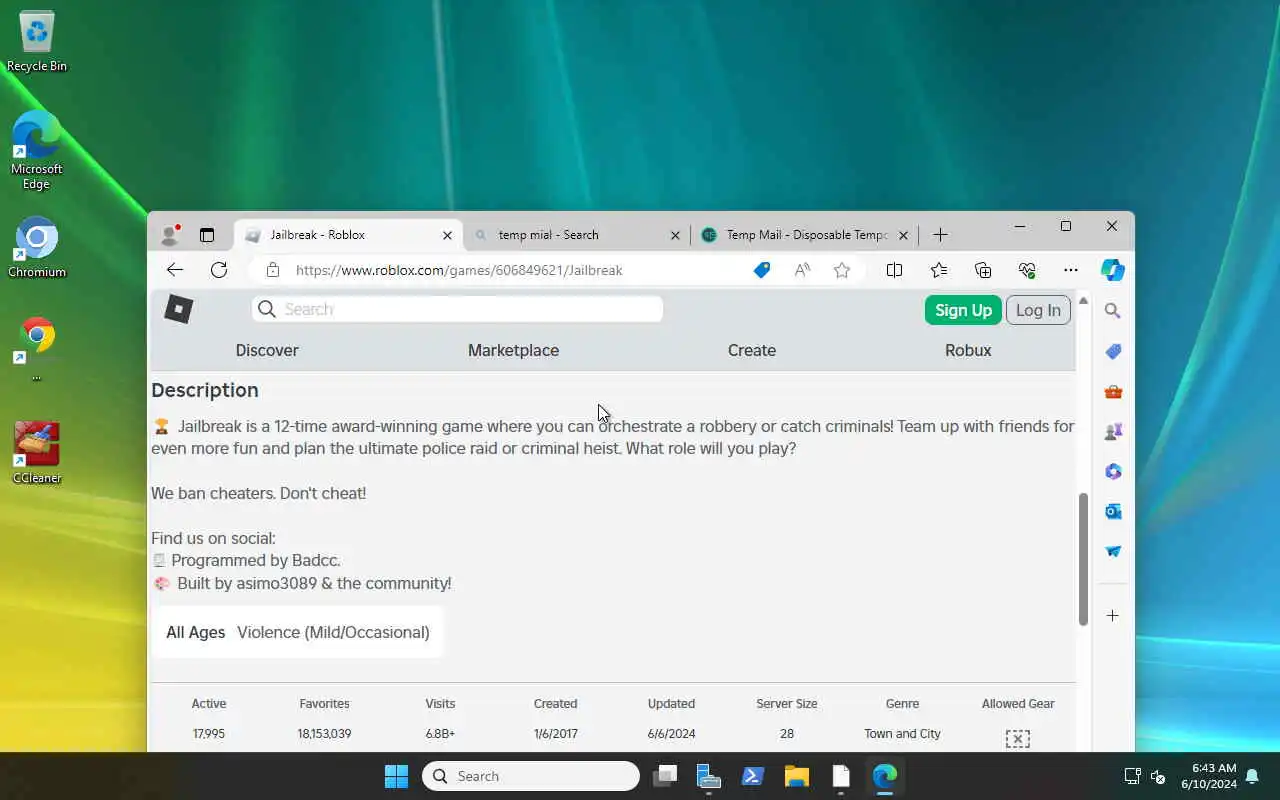Open the sidebar Drop paper plane icon
The width and height of the screenshot is (1280, 800).
[1113, 551]
